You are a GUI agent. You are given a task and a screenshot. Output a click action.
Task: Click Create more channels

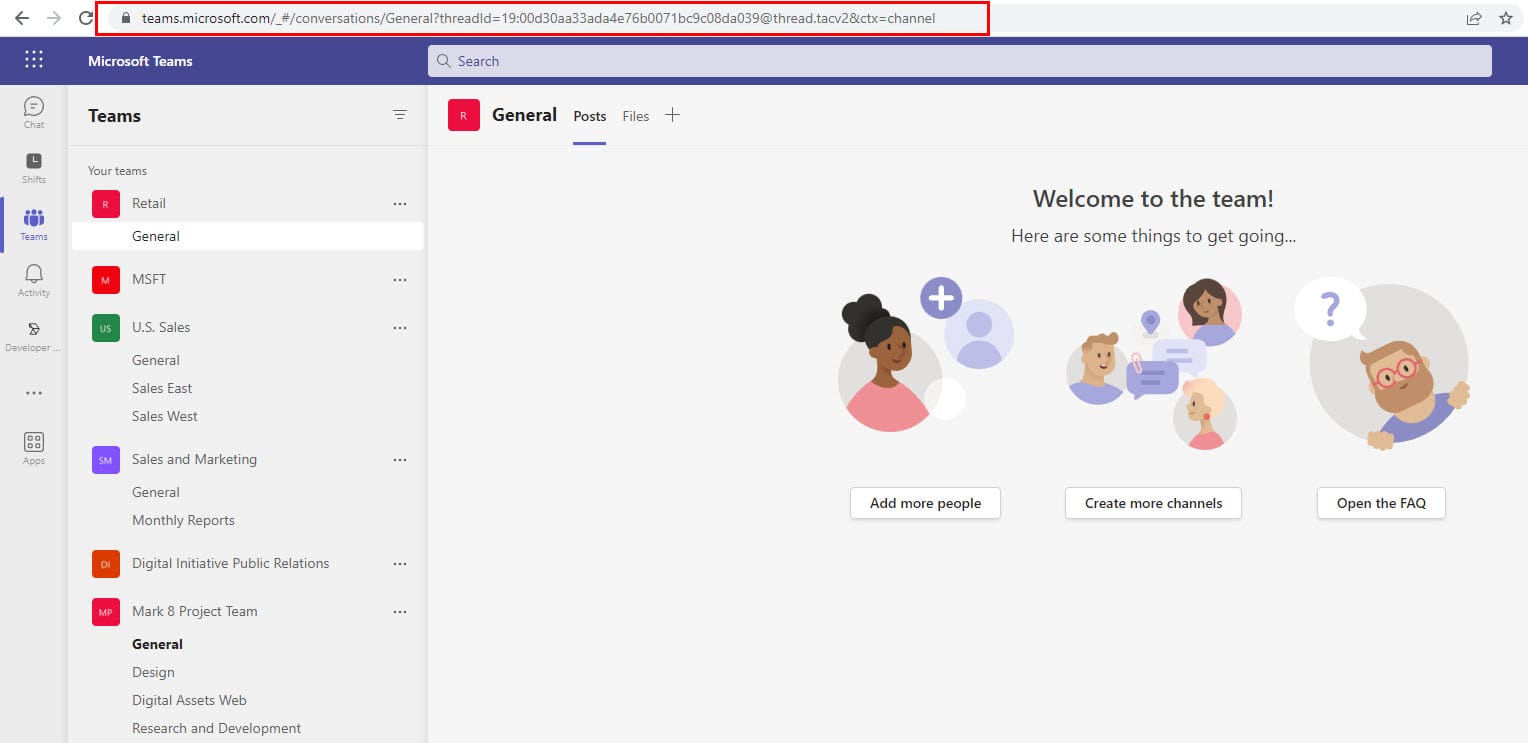1152,503
